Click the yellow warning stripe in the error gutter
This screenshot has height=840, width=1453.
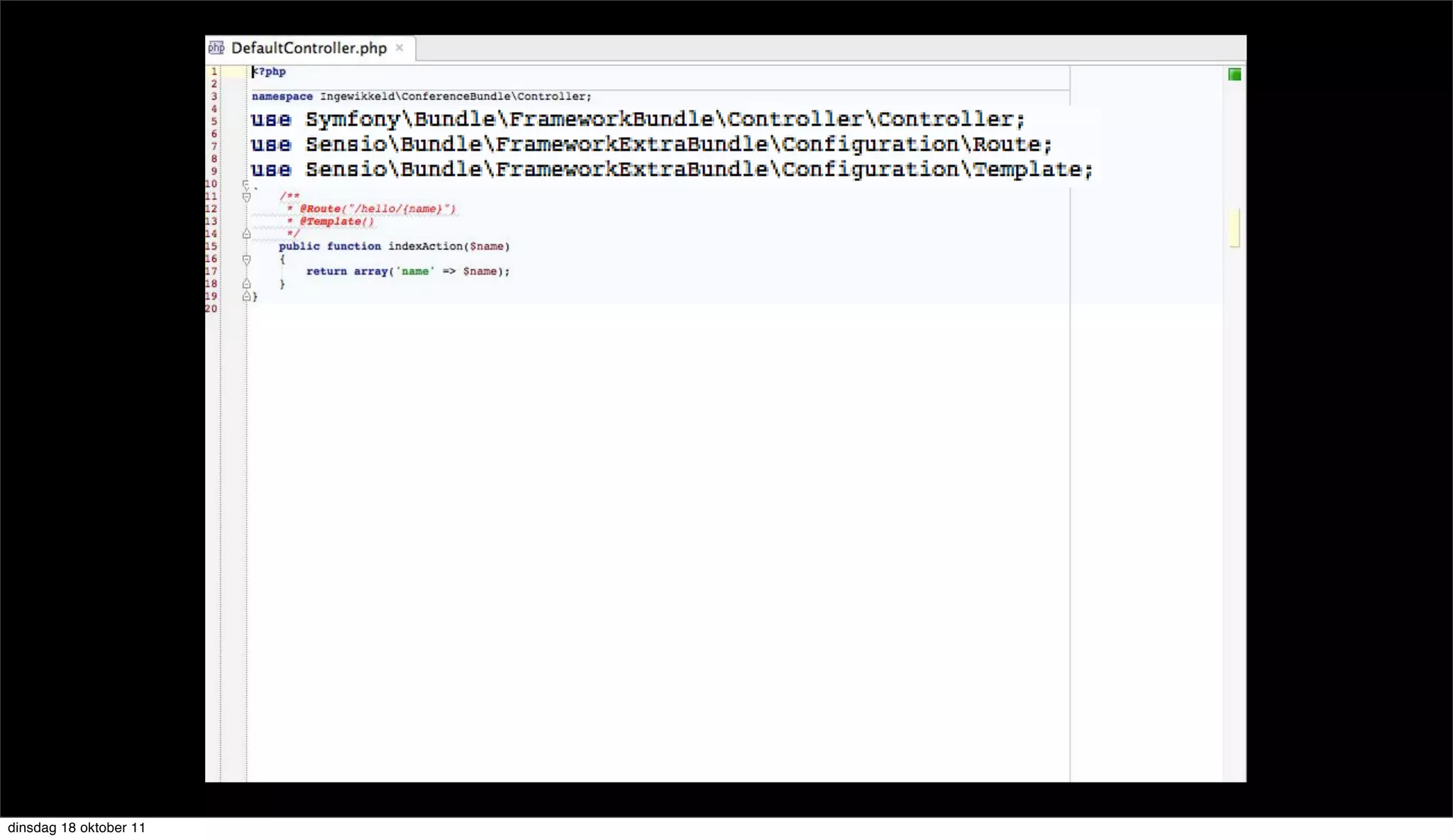(x=1234, y=228)
